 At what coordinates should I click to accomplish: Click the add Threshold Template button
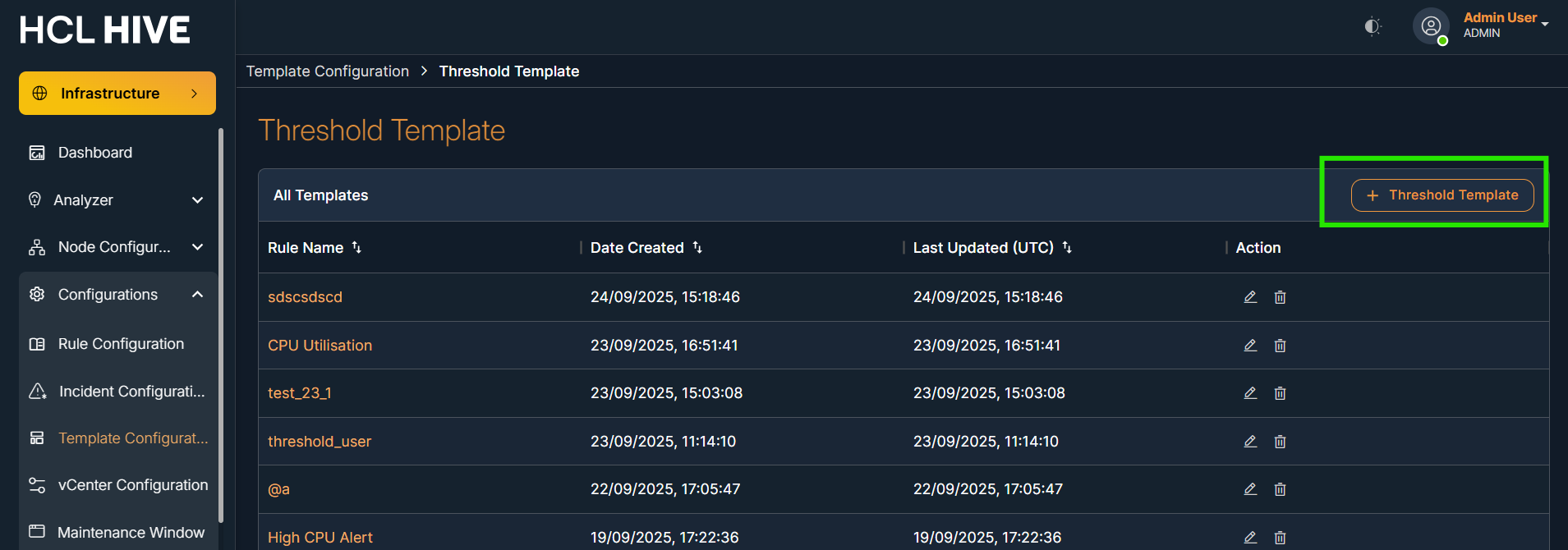pos(1442,195)
